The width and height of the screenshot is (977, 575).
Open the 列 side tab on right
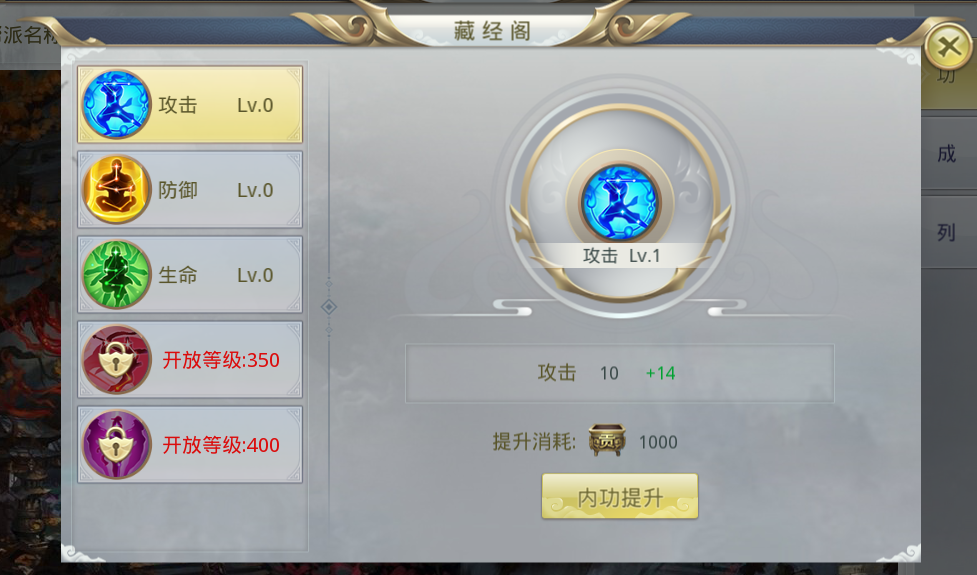pyautogui.click(x=948, y=232)
